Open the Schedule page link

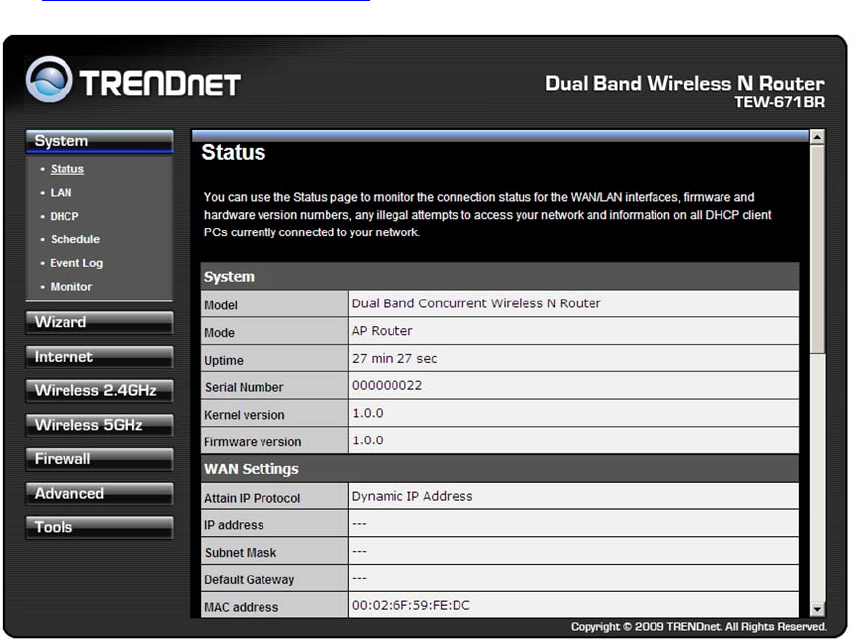(x=75, y=239)
